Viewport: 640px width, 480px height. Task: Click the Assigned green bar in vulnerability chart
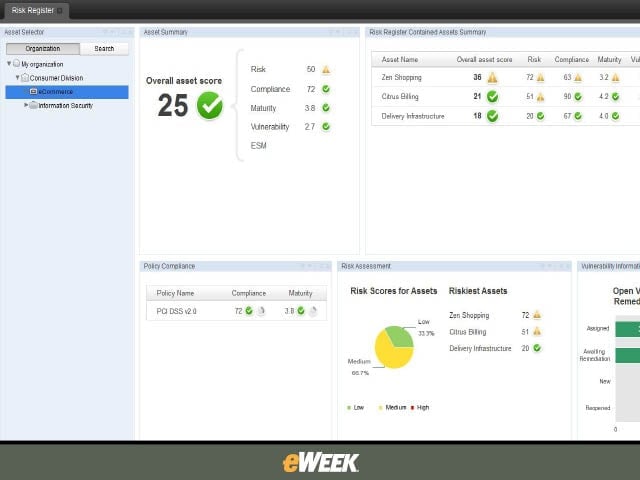(628, 329)
